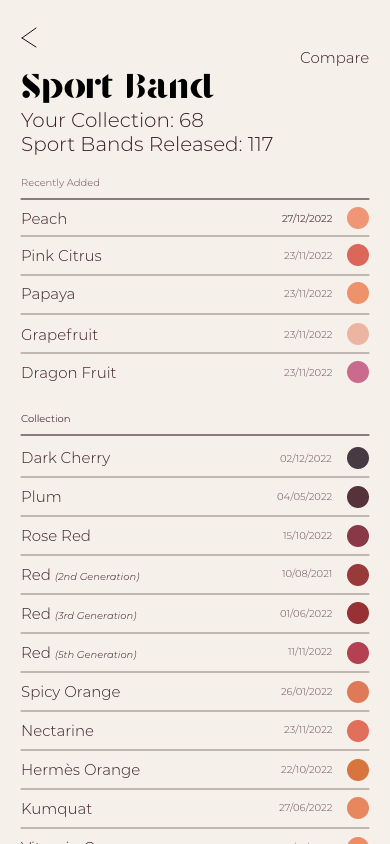Open the Spicy Orange band details
390x844 pixels.
(195, 692)
